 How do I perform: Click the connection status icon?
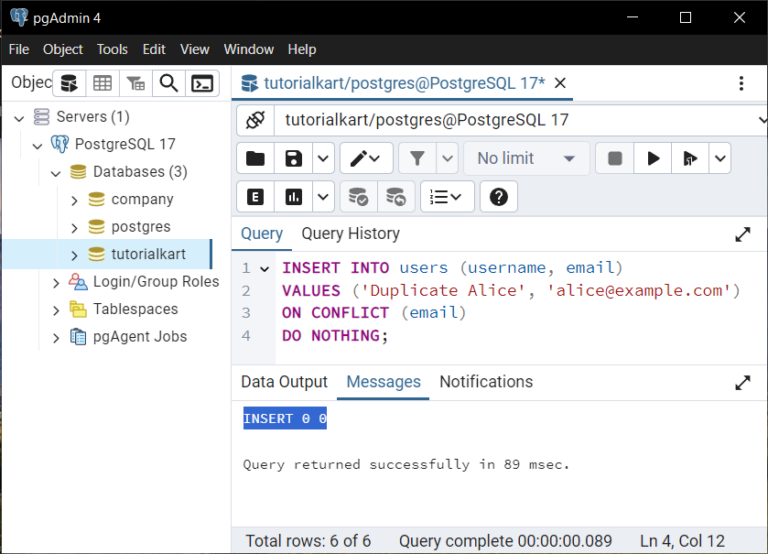click(255, 120)
